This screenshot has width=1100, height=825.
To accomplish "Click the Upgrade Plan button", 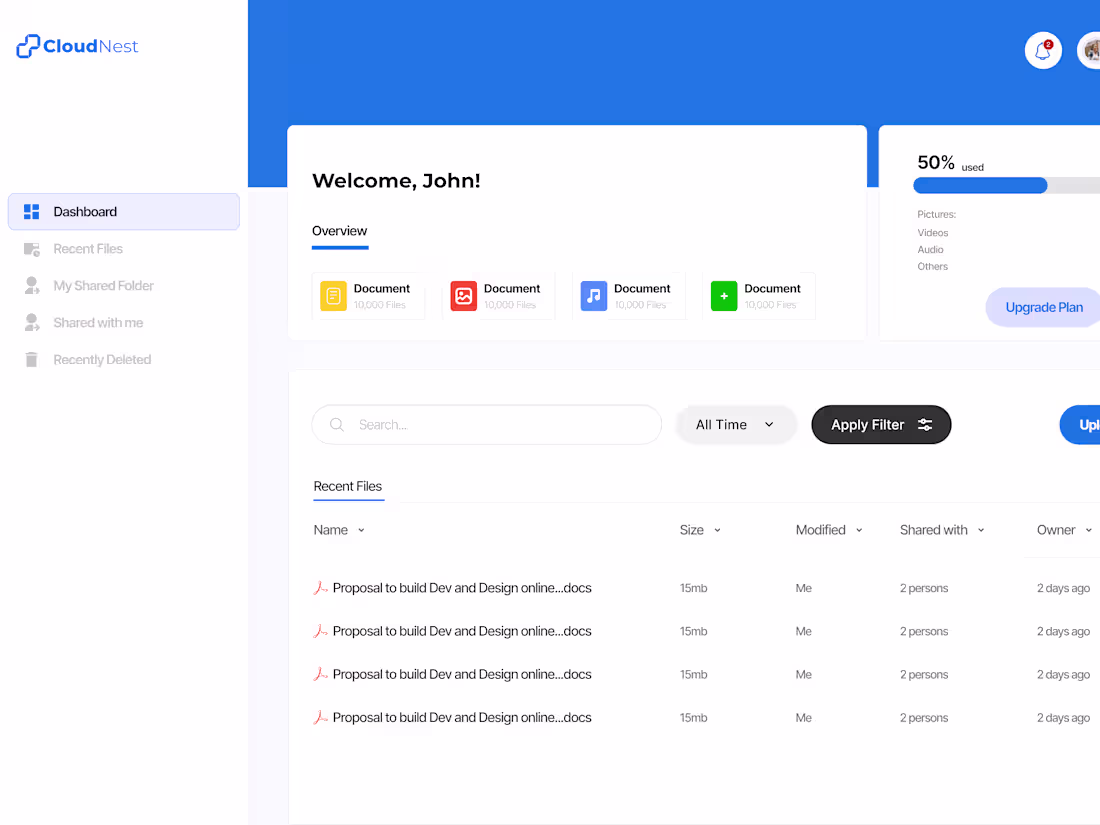I will 1043,307.
